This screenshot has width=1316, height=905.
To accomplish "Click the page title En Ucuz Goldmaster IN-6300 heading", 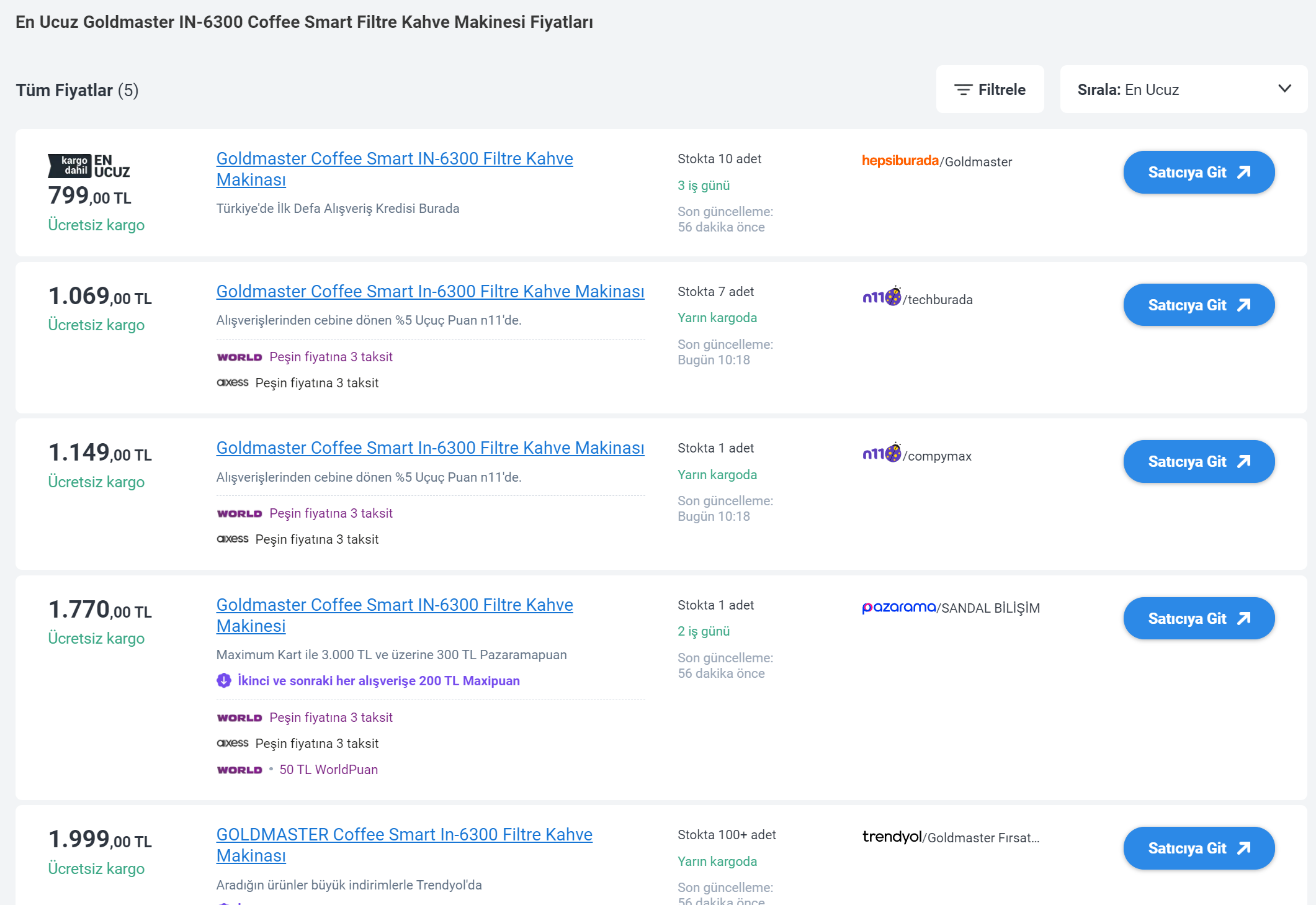I will click(x=304, y=22).
